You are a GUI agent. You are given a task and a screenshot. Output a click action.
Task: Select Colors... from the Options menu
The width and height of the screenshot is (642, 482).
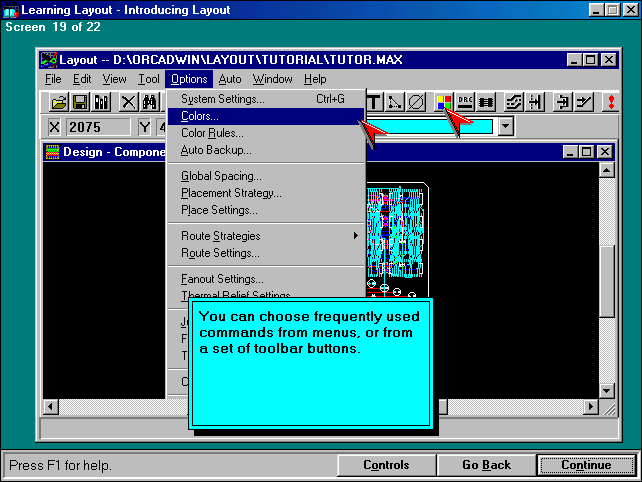(x=200, y=116)
